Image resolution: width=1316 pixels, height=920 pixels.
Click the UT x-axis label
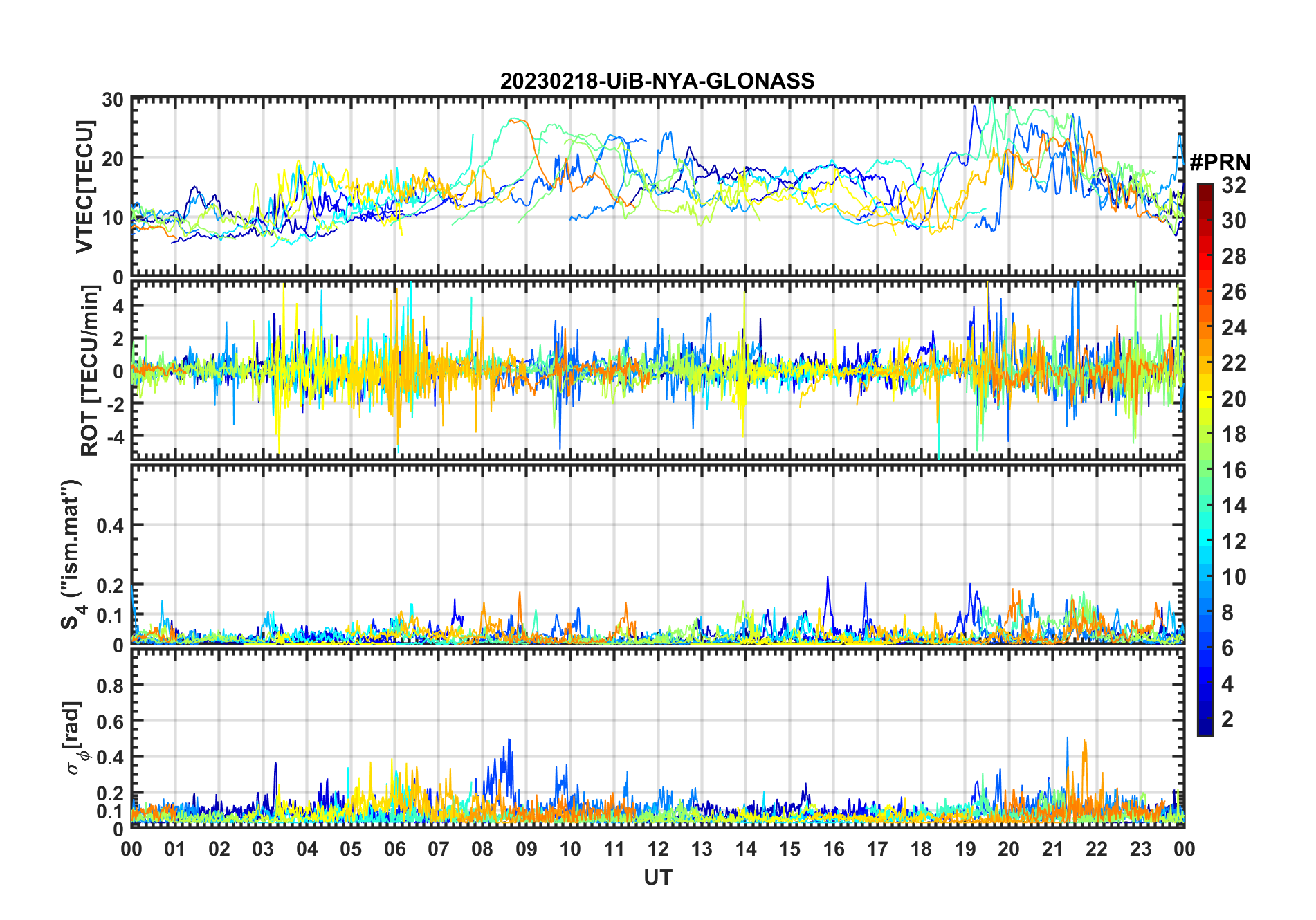point(657,877)
